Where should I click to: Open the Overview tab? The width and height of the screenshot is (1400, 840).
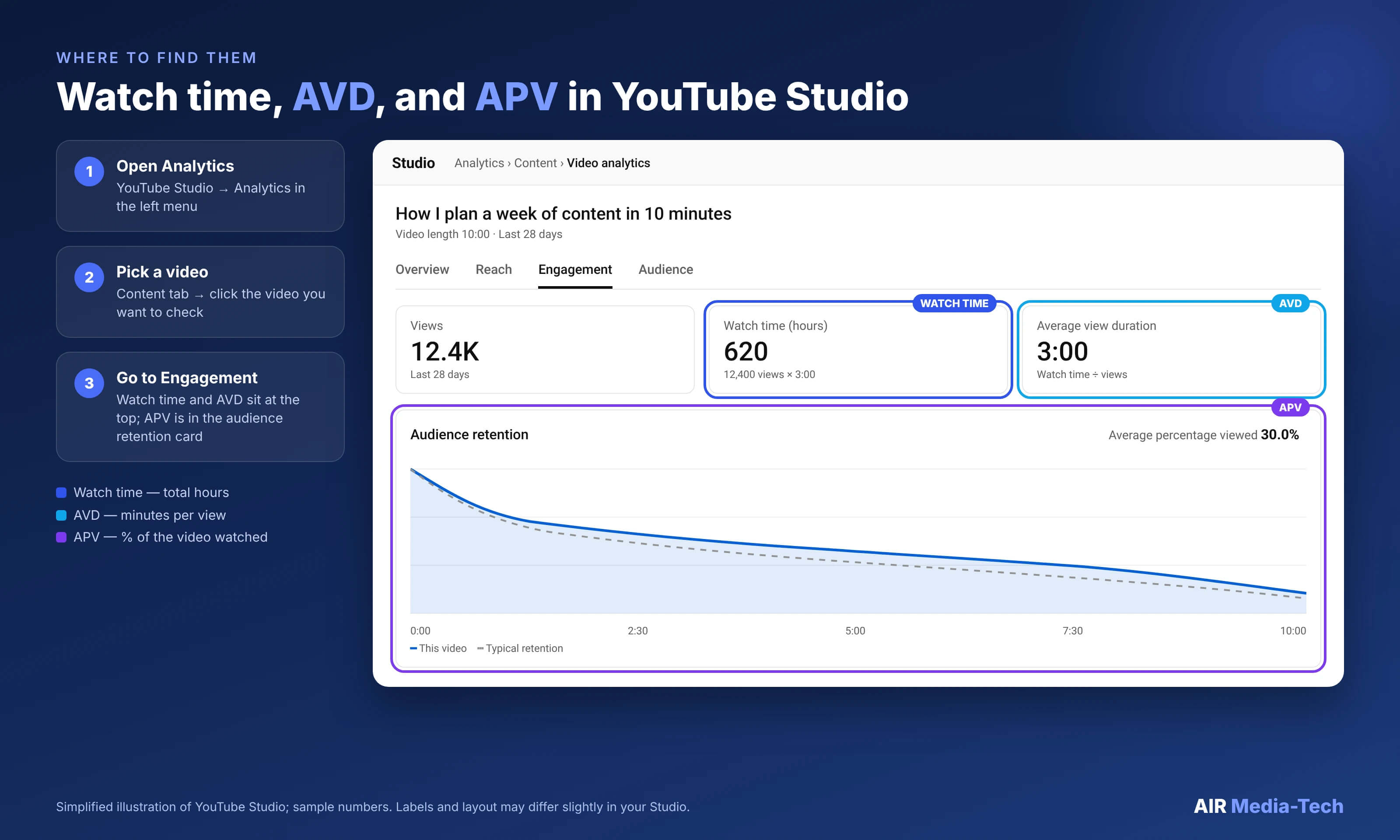click(x=422, y=269)
